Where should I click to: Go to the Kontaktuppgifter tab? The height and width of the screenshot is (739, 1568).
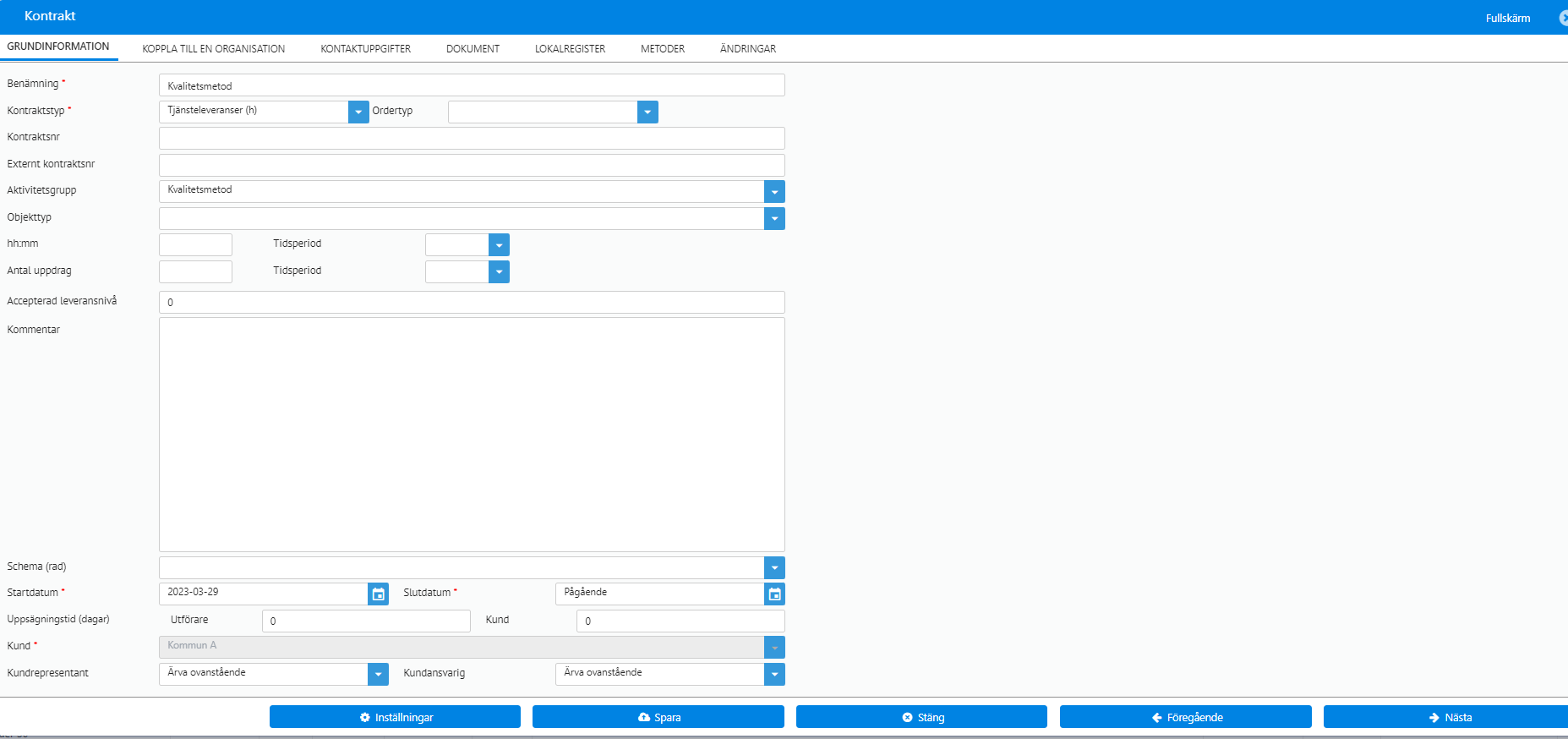tap(366, 49)
